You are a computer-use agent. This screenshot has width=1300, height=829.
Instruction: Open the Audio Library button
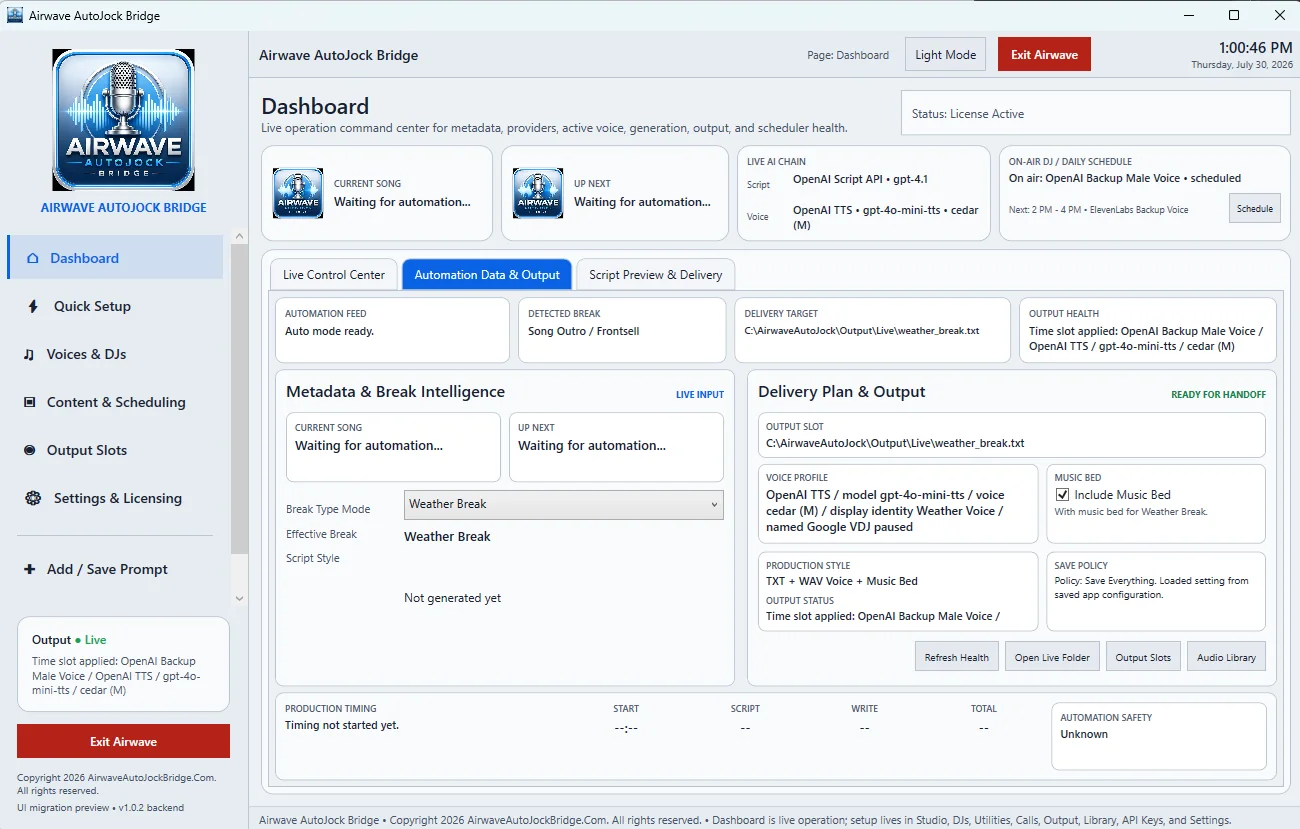pyautogui.click(x=1226, y=657)
